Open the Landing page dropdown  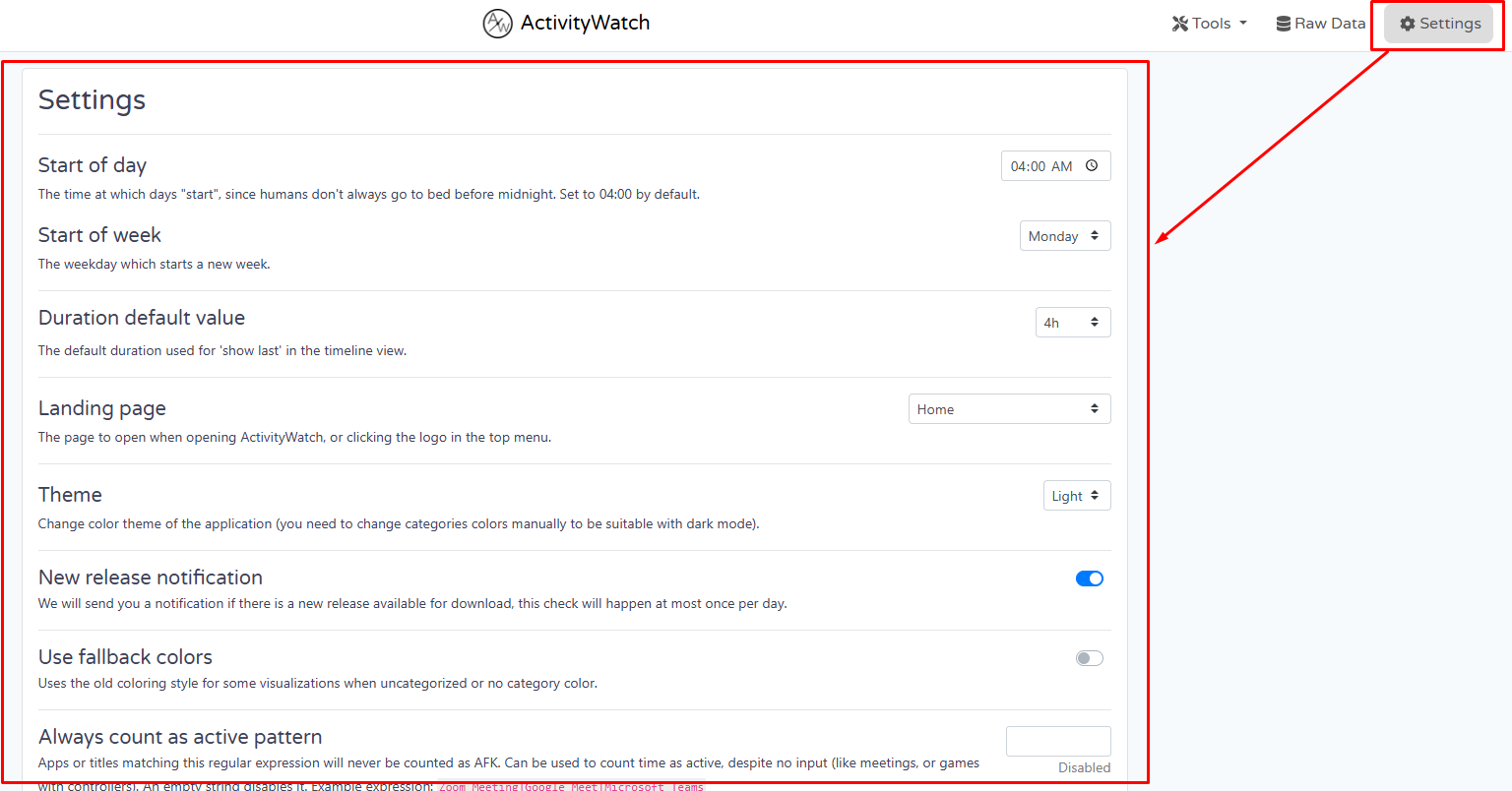pos(1009,409)
